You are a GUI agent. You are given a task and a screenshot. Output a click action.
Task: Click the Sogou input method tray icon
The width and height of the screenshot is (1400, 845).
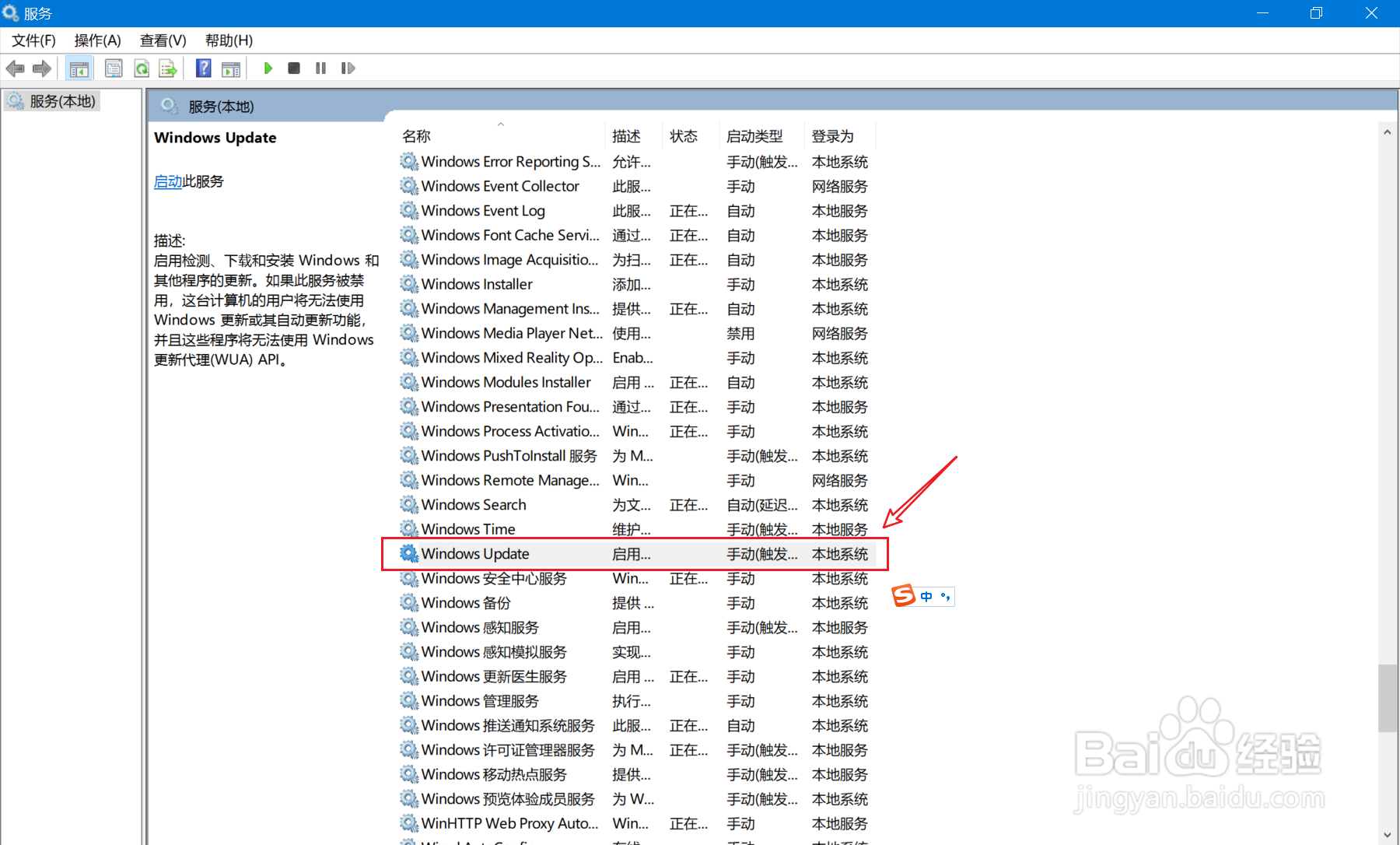tap(903, 596)
